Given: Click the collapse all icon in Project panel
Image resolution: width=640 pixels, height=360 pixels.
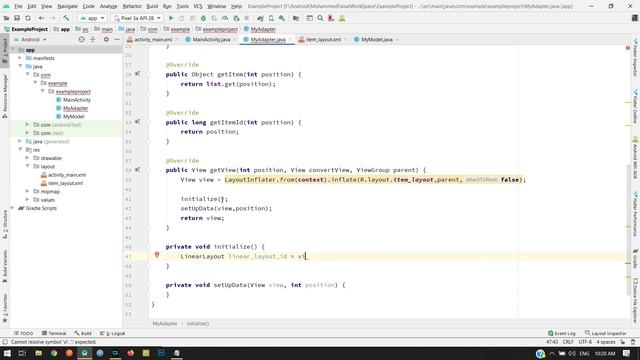Looking at the screenshot, I should tap(93, 40).
